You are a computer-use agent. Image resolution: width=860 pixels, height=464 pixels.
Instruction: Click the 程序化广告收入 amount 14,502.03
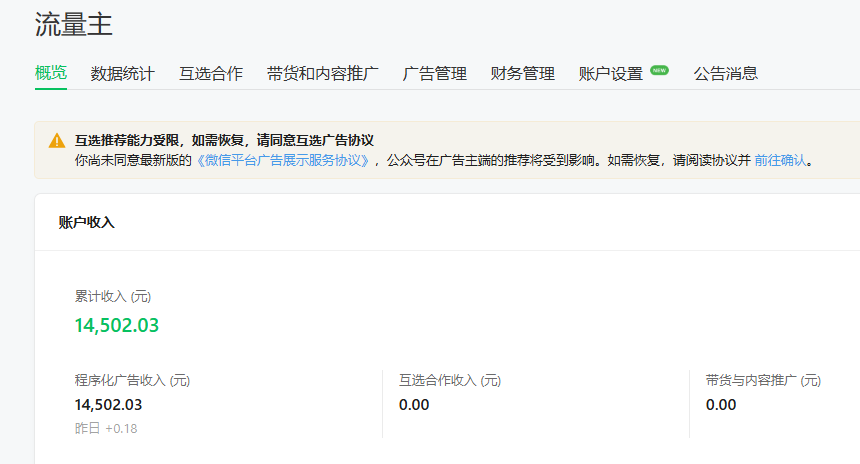tap(108, 405)
